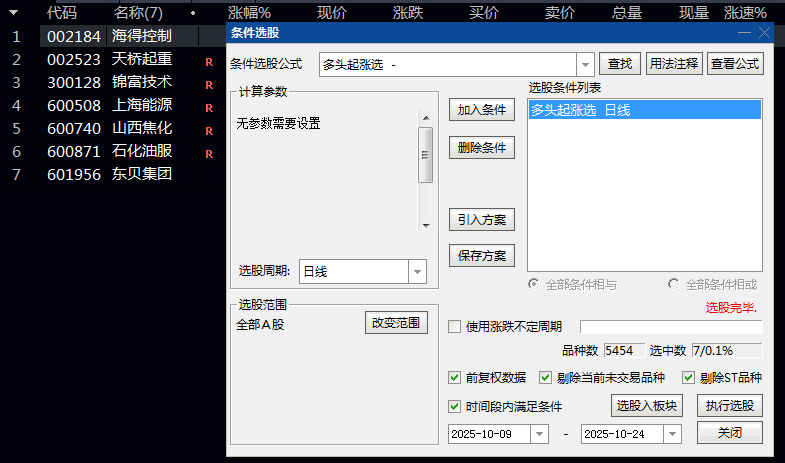Select 全部条件相与 radio button
This screenshot has height=463, width=785.
pyautogui.click(x=534, y=284)
